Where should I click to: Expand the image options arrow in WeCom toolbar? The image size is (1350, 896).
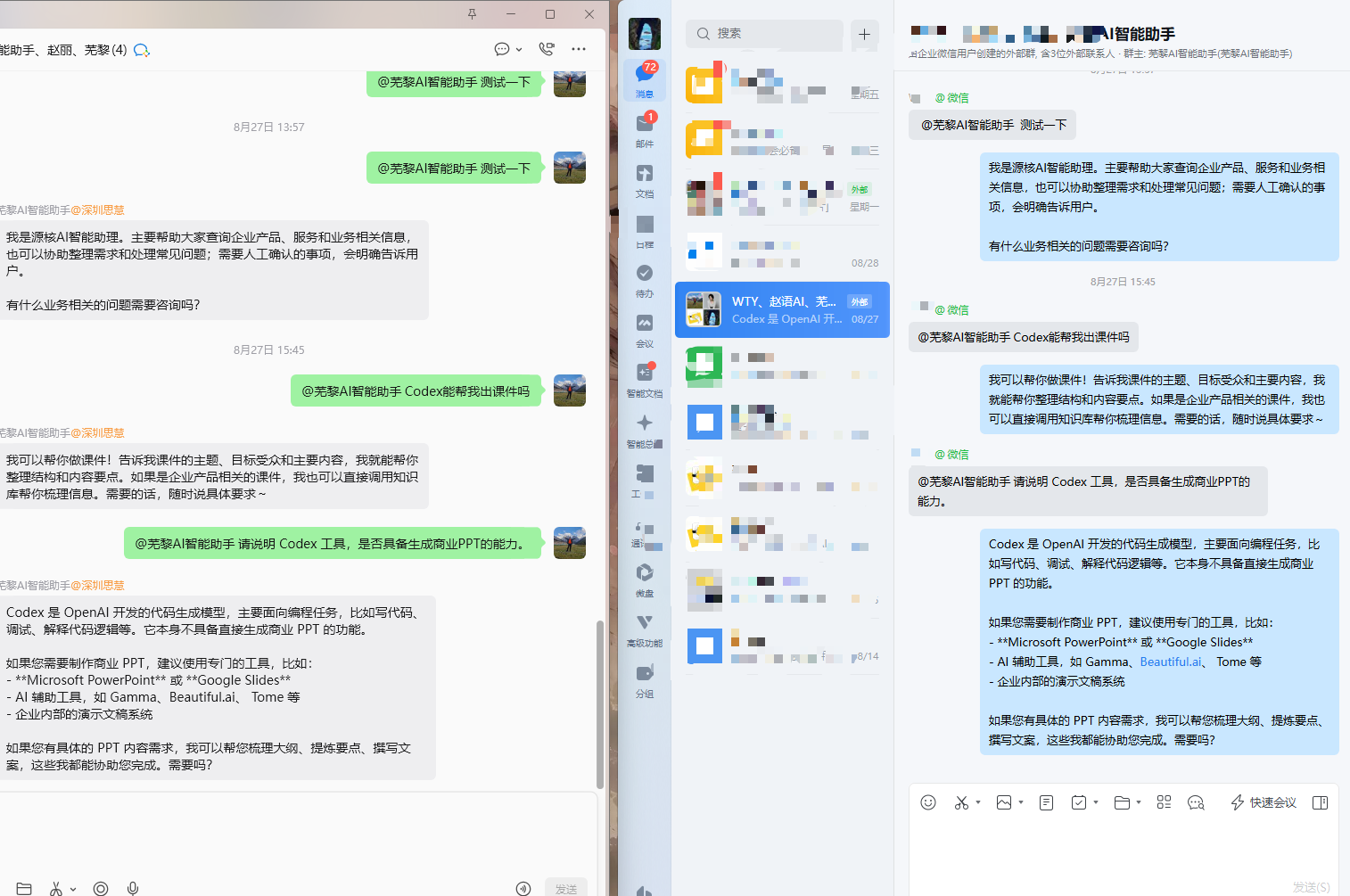pyautogui.click(x=1021, y=802)
